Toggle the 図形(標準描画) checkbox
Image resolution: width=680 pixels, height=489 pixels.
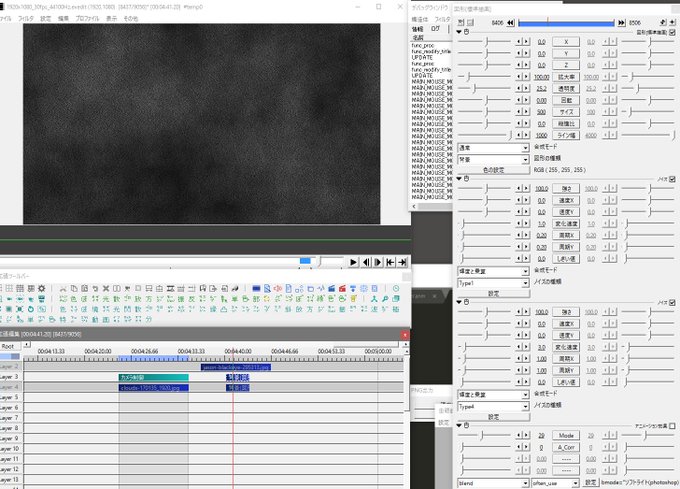coord(672,33)
